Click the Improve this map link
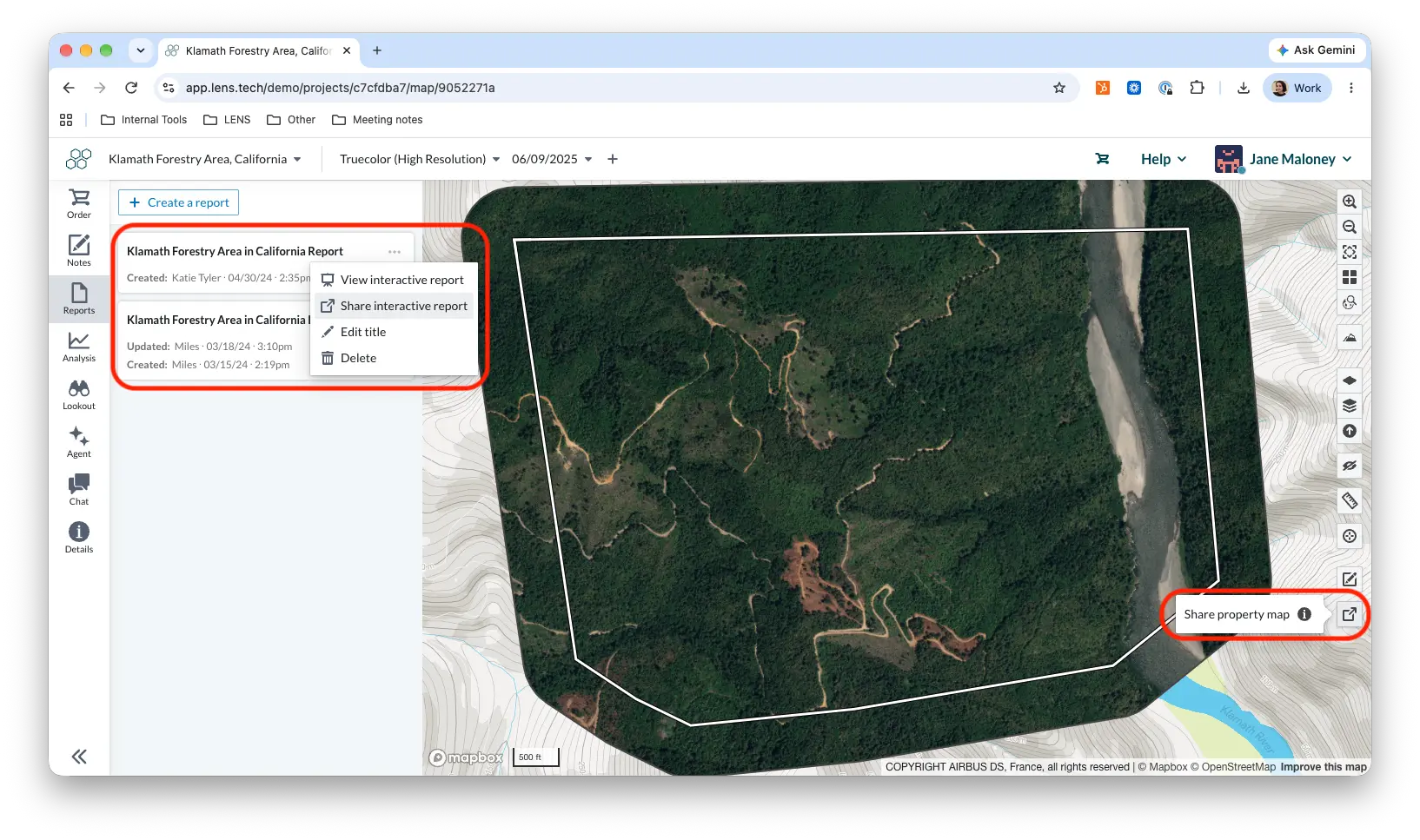The height and width of the screenshot is (840, 1420). tap(1324, 767)
